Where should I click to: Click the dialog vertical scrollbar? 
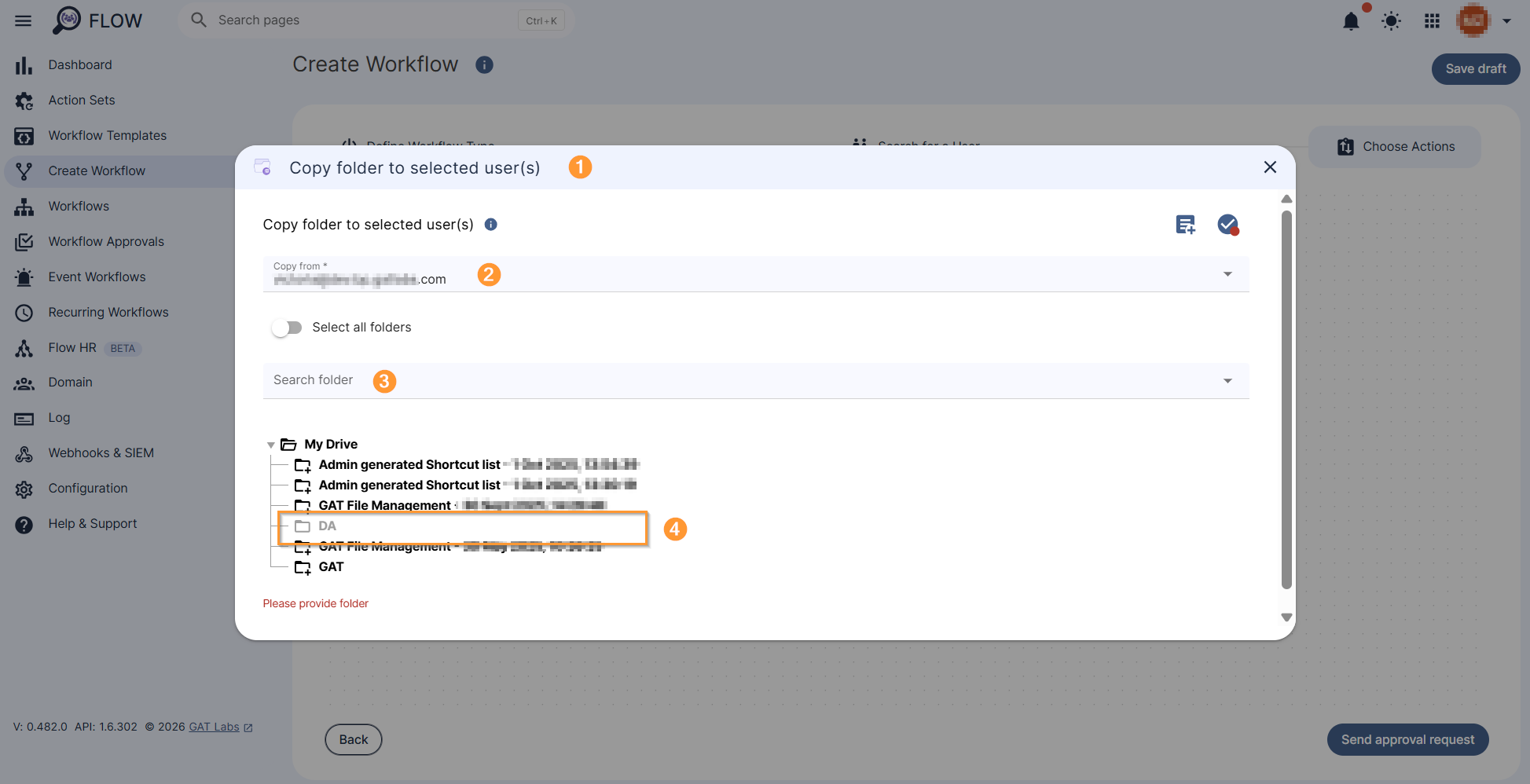point(1286,399)
